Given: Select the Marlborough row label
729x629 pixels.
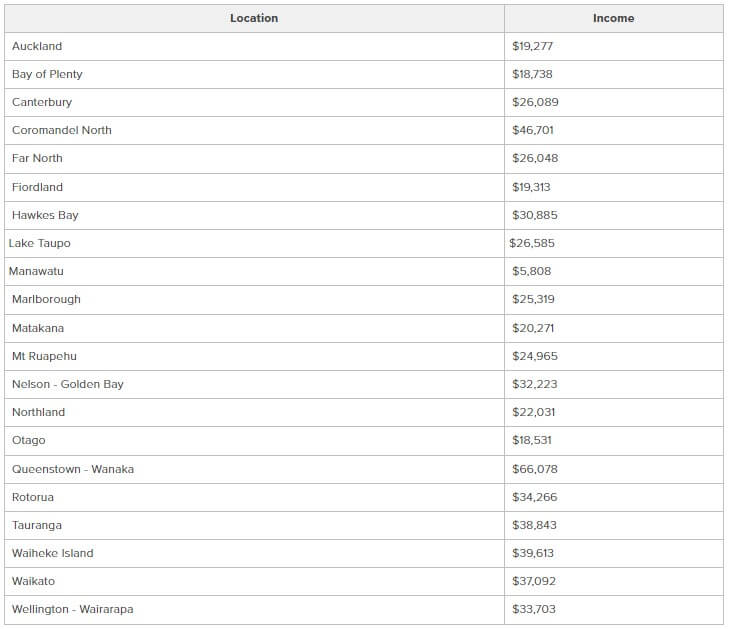Looking at the screenshot, I should point(46,299).
